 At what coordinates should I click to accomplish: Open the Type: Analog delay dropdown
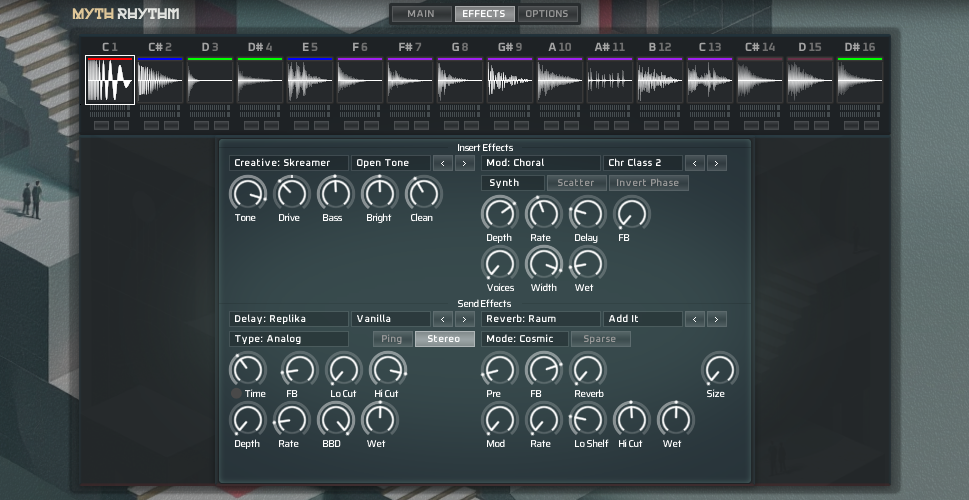click(288, 339)
